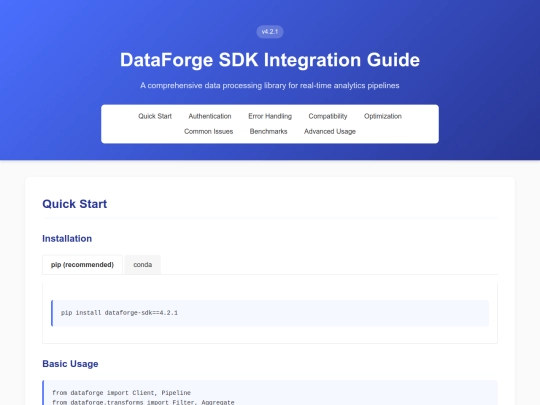Click the 'from dataforge import Client, Pipeline' line
540x405 pixels.
tap(121, 393)
